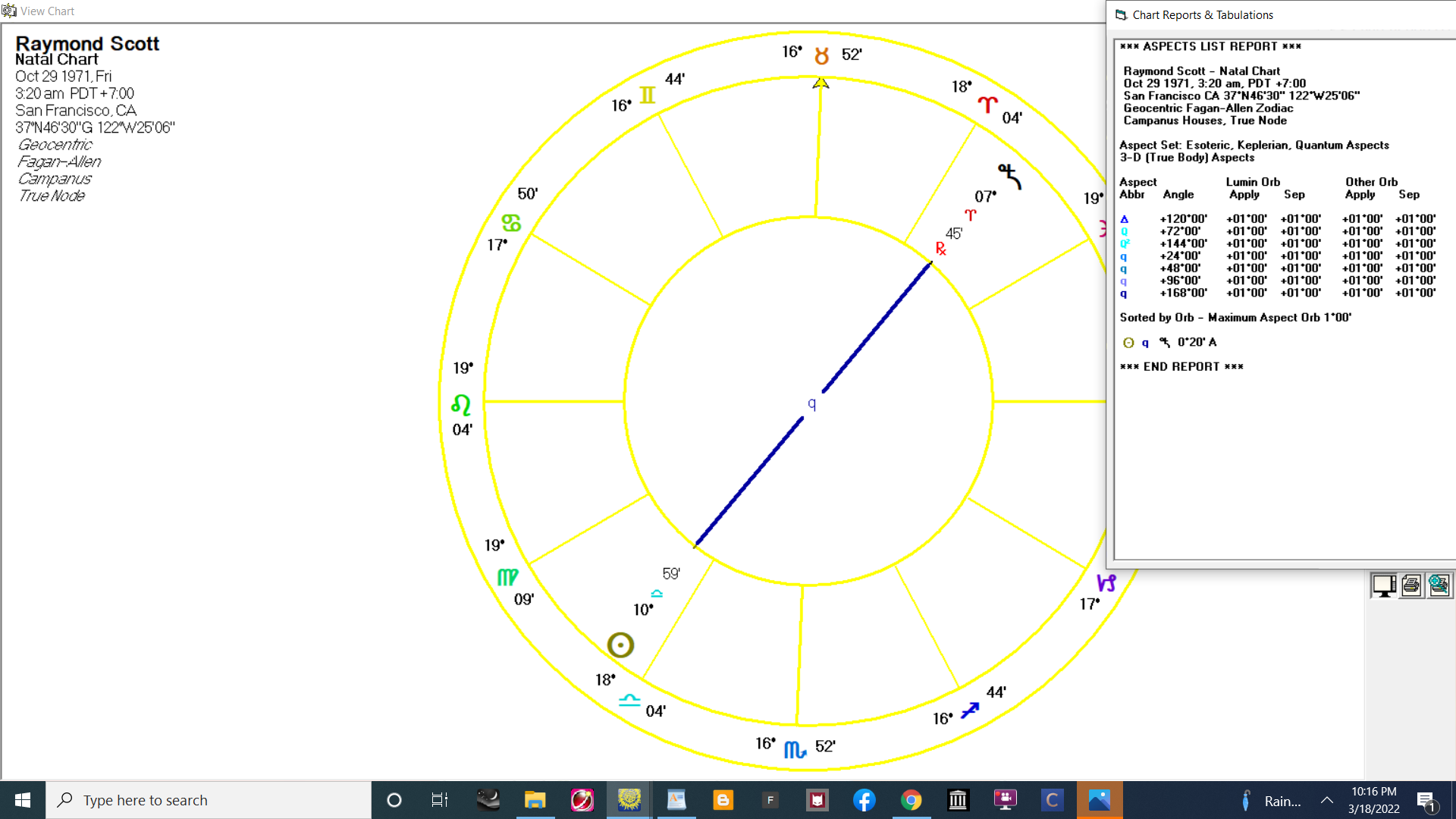1456x819 pixels.
Task: Open File Explorer from the taskbar
Action: 535,800
